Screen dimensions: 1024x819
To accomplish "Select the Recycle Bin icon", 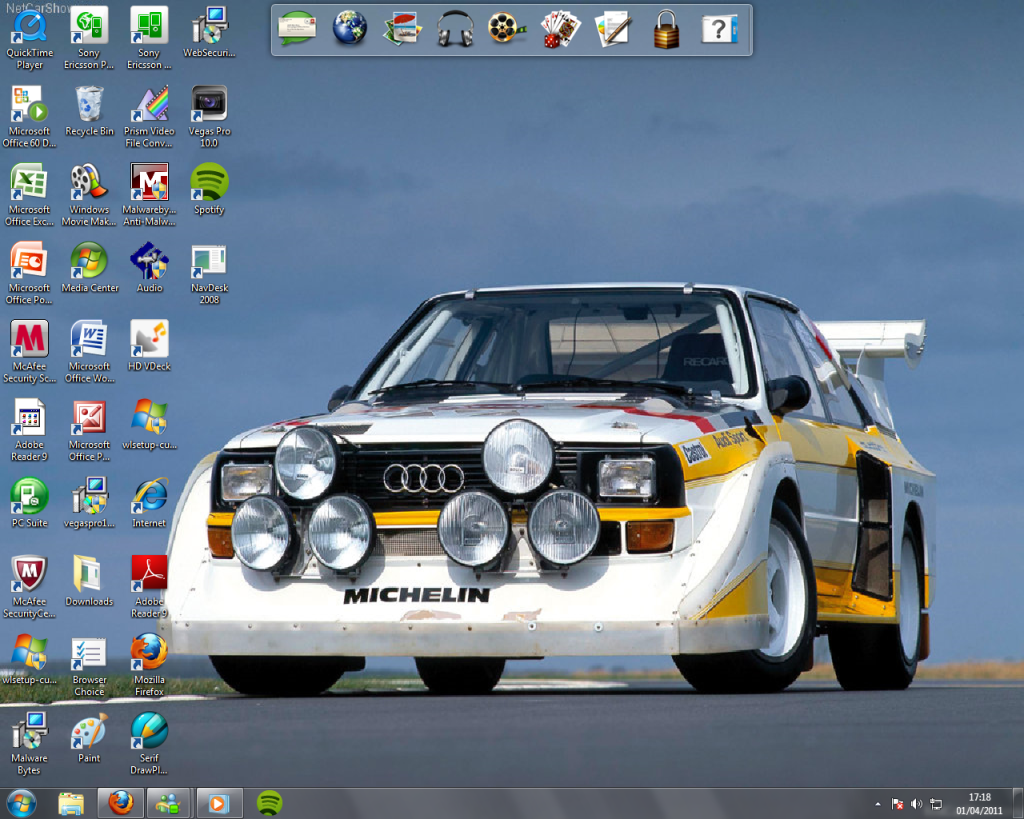I will tap(89, 112).
